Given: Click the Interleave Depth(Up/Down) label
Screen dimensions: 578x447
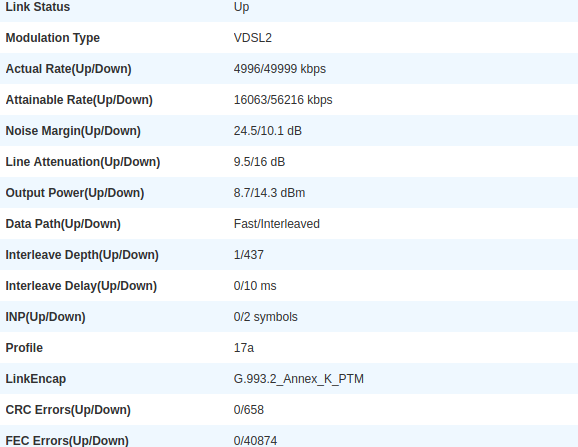Looking at the screenshot, I should [x=82, y=255].
